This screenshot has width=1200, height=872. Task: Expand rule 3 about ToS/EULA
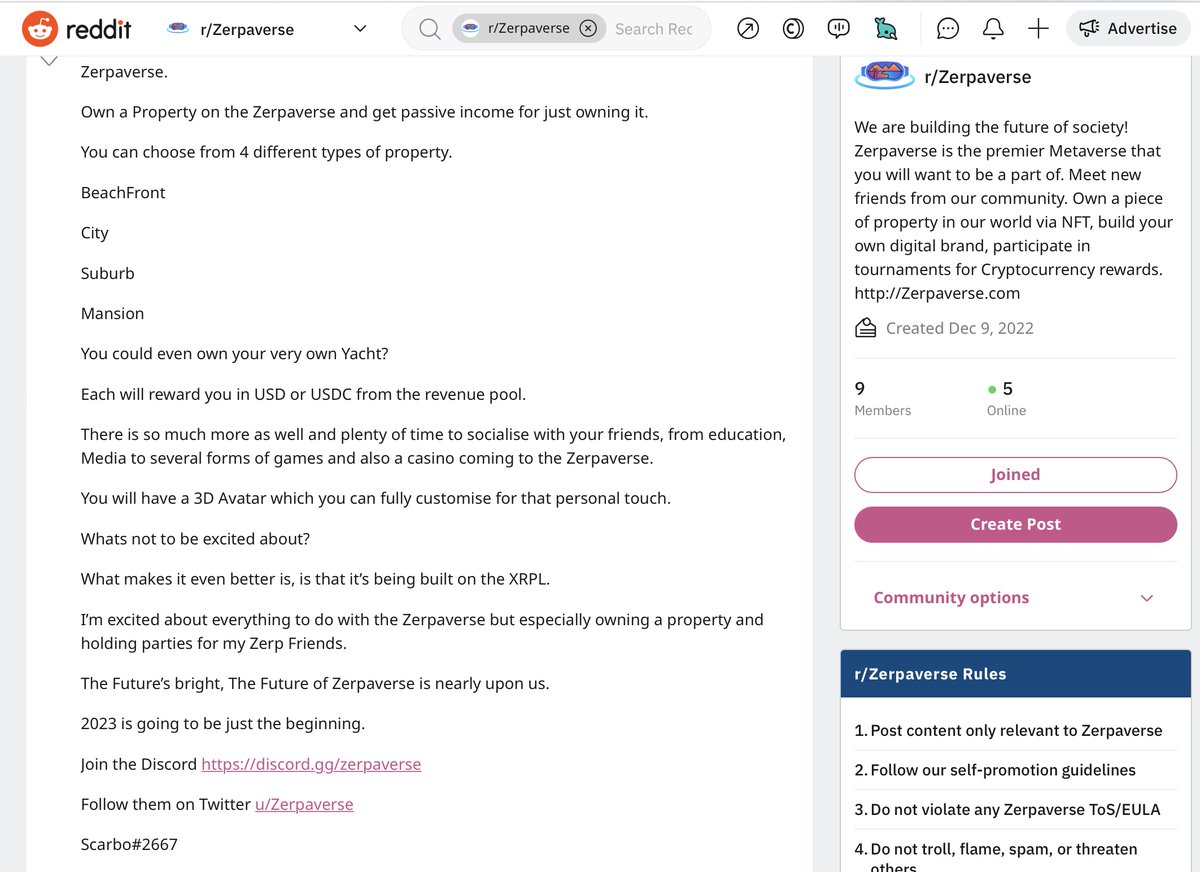coord(1015,810)
